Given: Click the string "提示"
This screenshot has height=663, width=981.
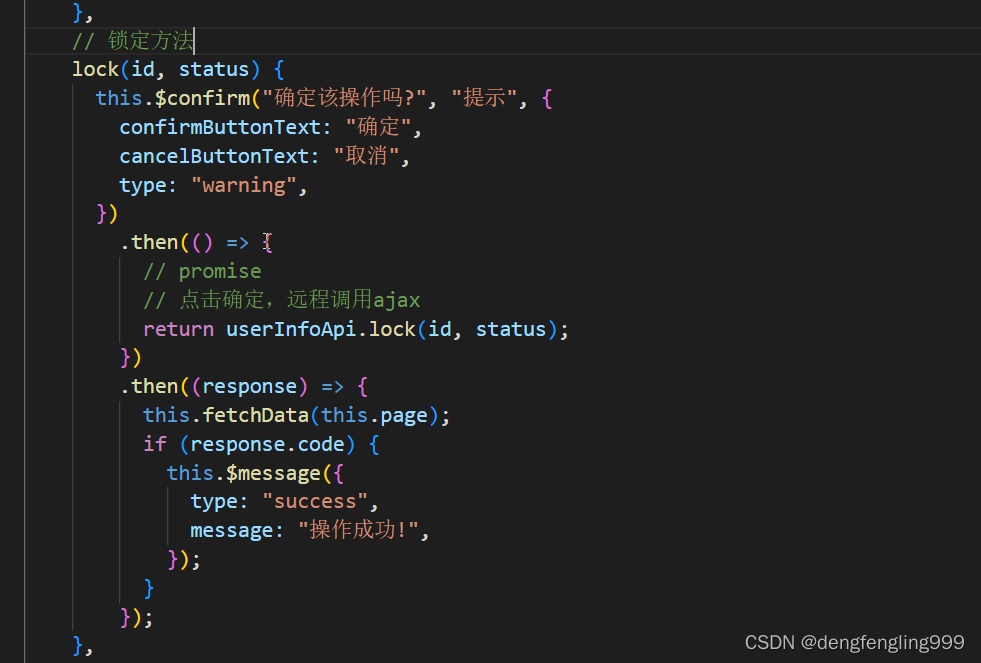Looking at the screenshot, I should tap(484, 98).
